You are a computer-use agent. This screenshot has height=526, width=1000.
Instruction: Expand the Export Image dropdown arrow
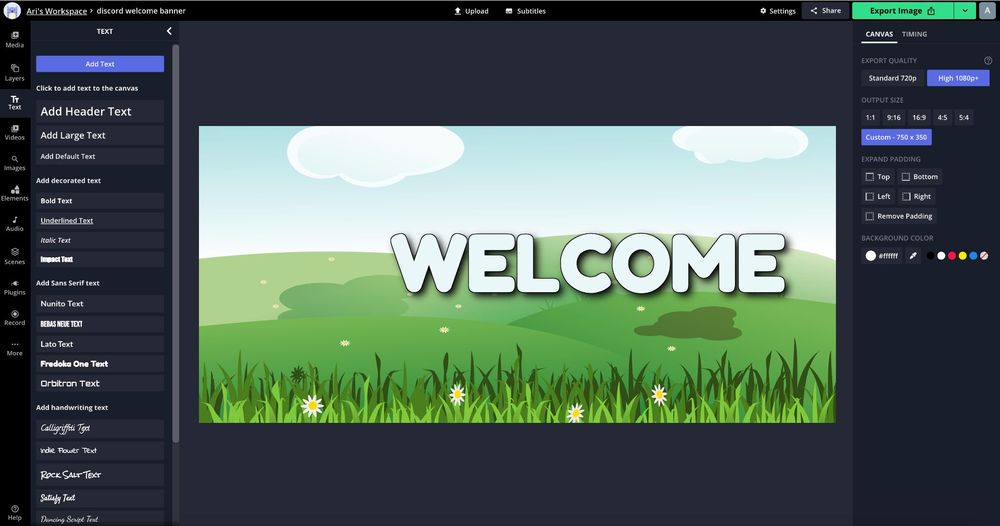click(x=964, y=11)
